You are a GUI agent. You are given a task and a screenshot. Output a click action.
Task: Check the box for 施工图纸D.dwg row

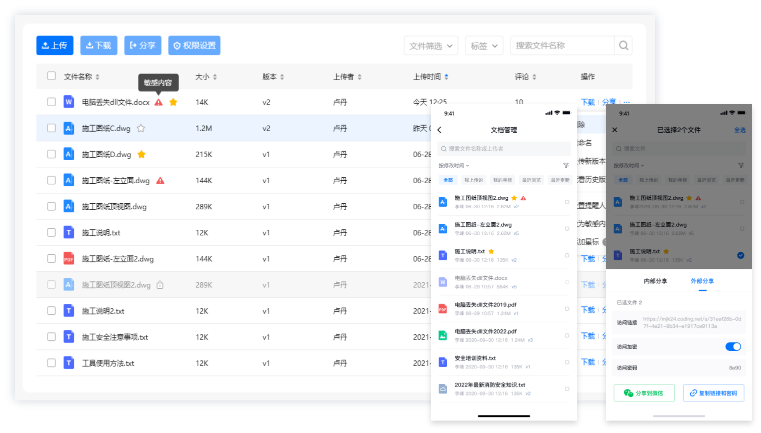pyautogui.click(x=51, y=154)
